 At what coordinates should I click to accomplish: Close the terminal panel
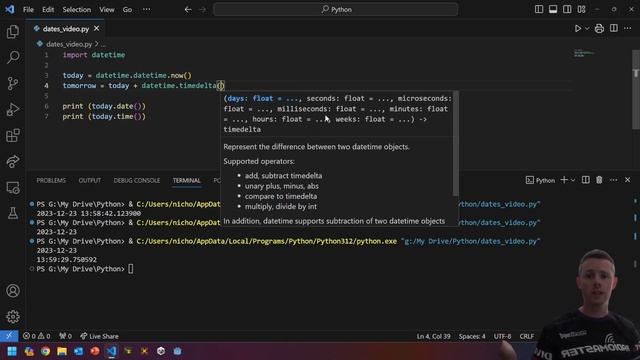pyautogui.click(x=627, y=180)
